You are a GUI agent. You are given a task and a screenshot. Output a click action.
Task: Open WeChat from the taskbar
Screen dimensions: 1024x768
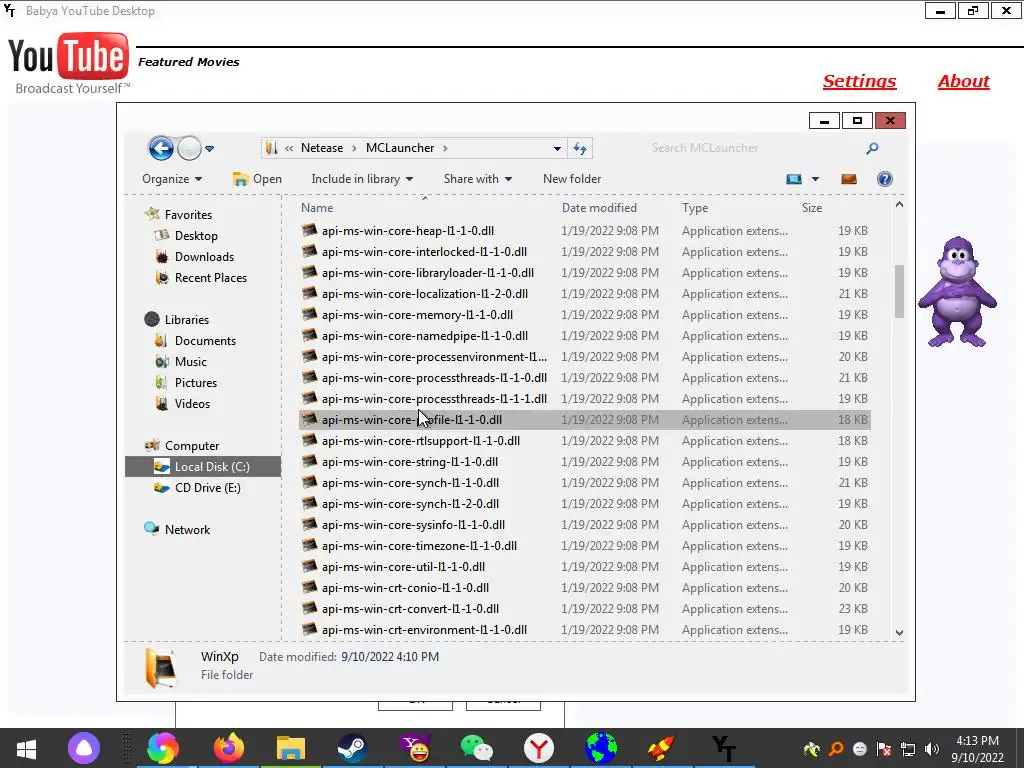click(x=477, y=748)
